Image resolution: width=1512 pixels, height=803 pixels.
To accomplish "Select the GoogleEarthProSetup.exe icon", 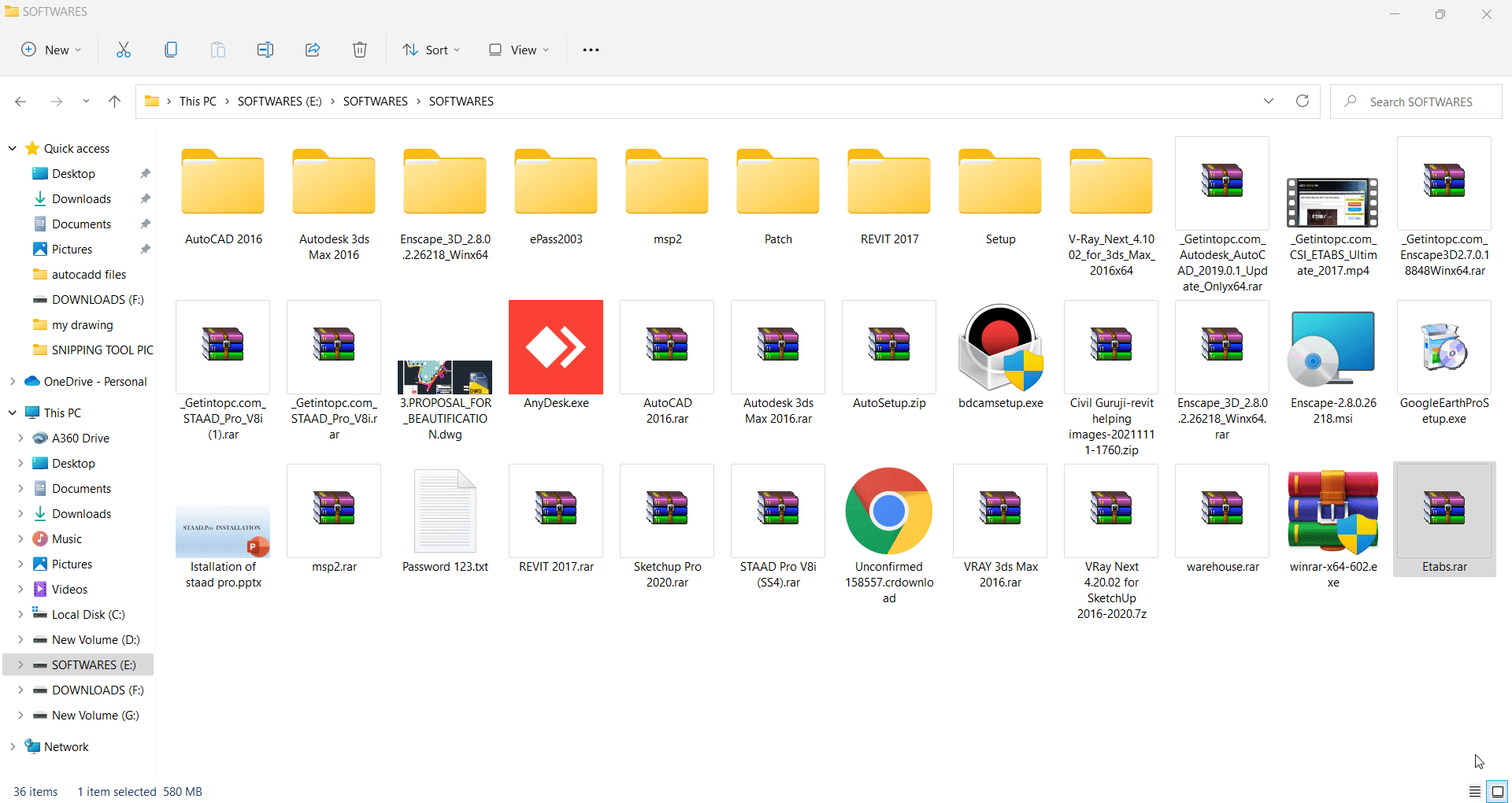I will pos(1444,347).
